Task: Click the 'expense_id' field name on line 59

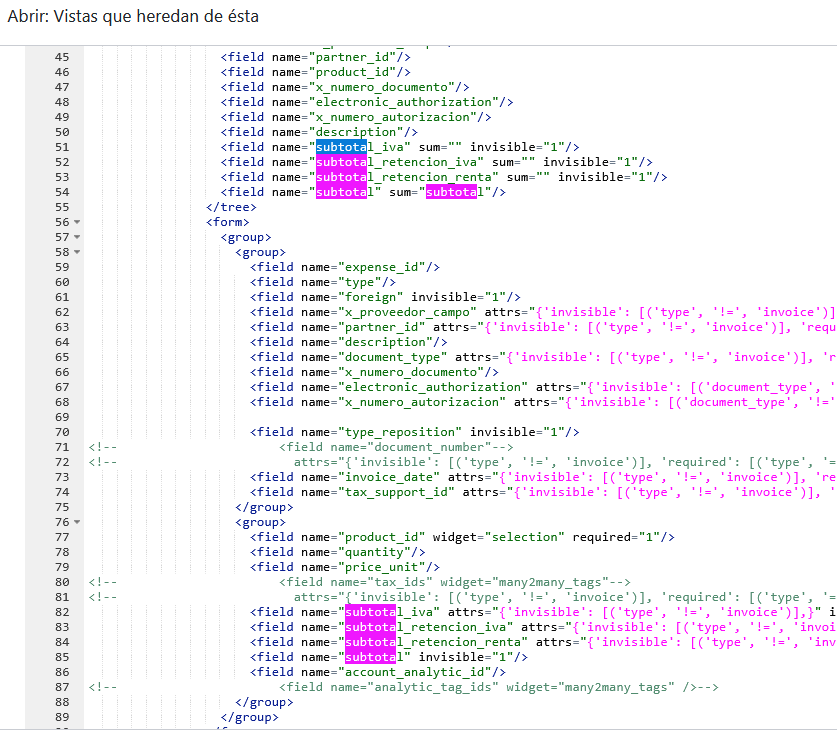Action: (384, 267)
